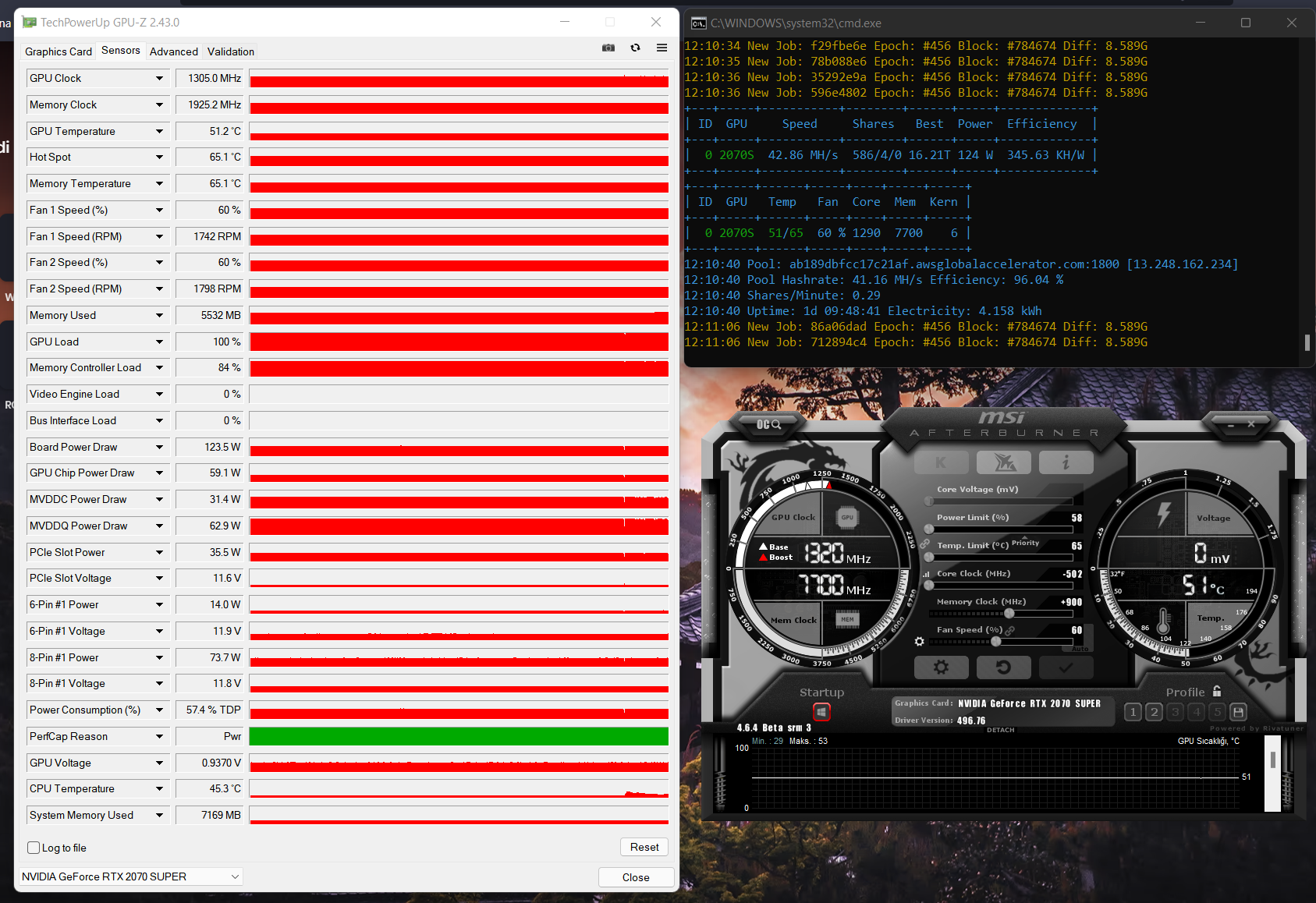Click the GPU-Z Reset button
Image resolution: width=1316 pixels, height=903 pixels.
click(x=644, y=847)
